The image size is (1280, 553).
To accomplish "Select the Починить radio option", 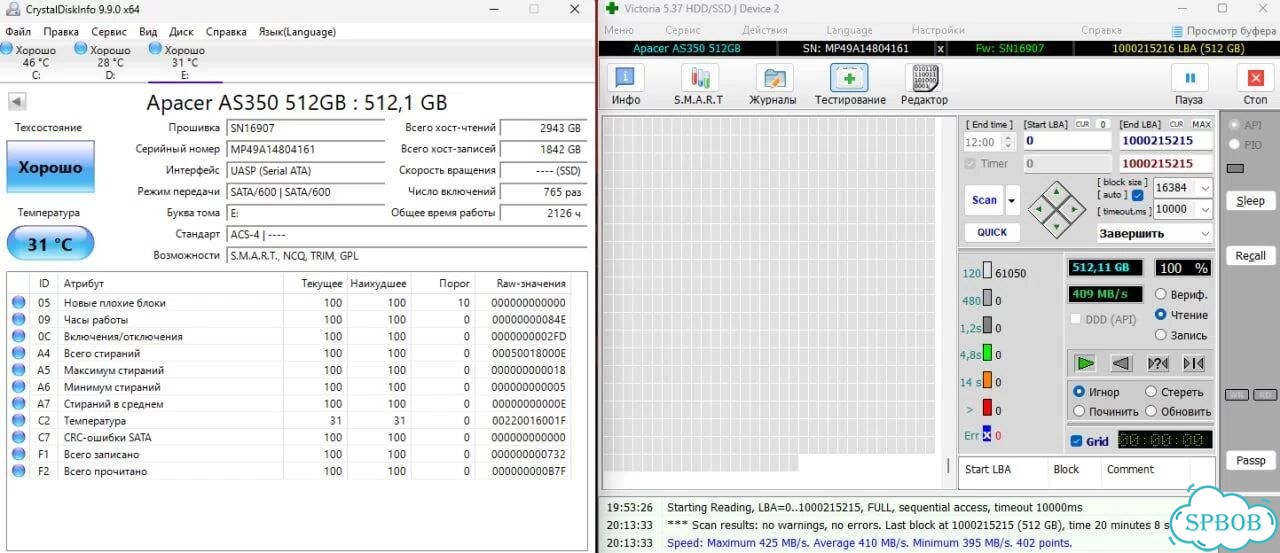I will [1079, 411].
